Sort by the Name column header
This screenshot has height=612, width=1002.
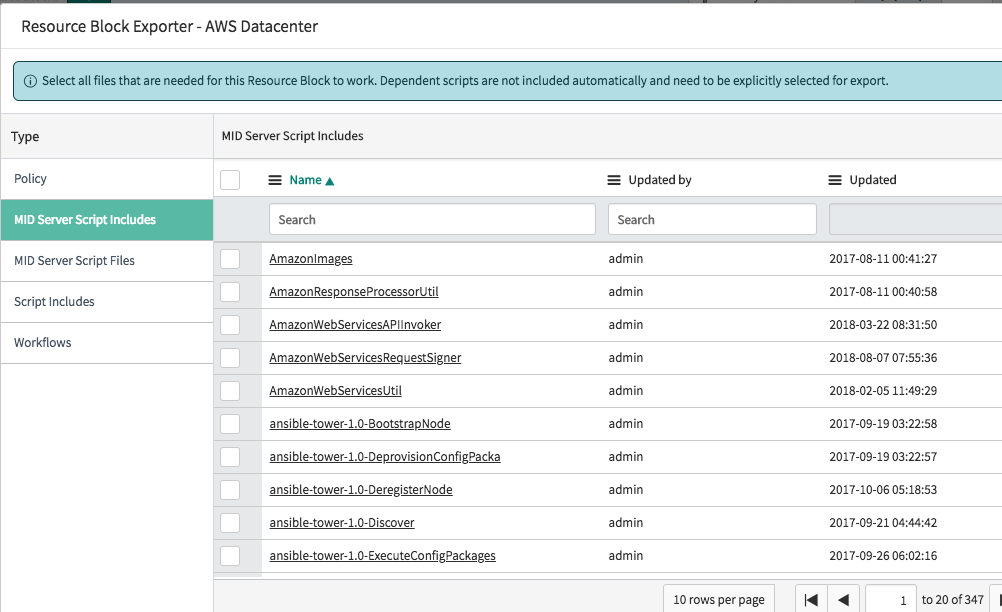(305, 180)
